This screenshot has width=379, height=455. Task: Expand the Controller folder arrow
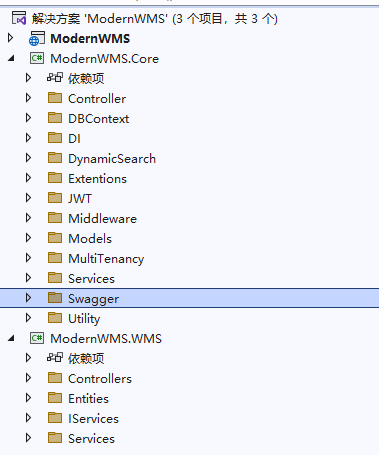[29, 98]
